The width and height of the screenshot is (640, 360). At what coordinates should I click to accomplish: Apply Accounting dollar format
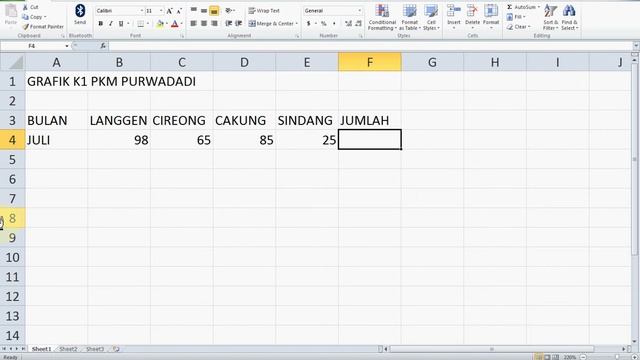pos(309,24)
